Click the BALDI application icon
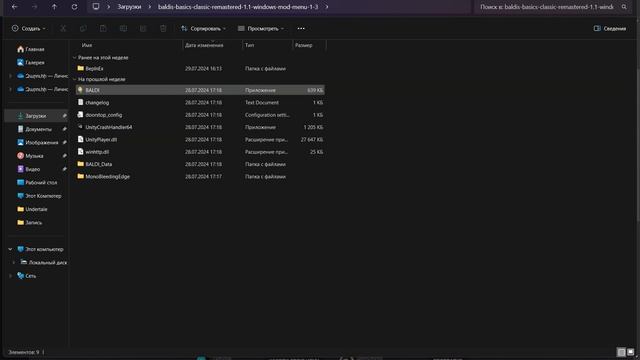 80,90
